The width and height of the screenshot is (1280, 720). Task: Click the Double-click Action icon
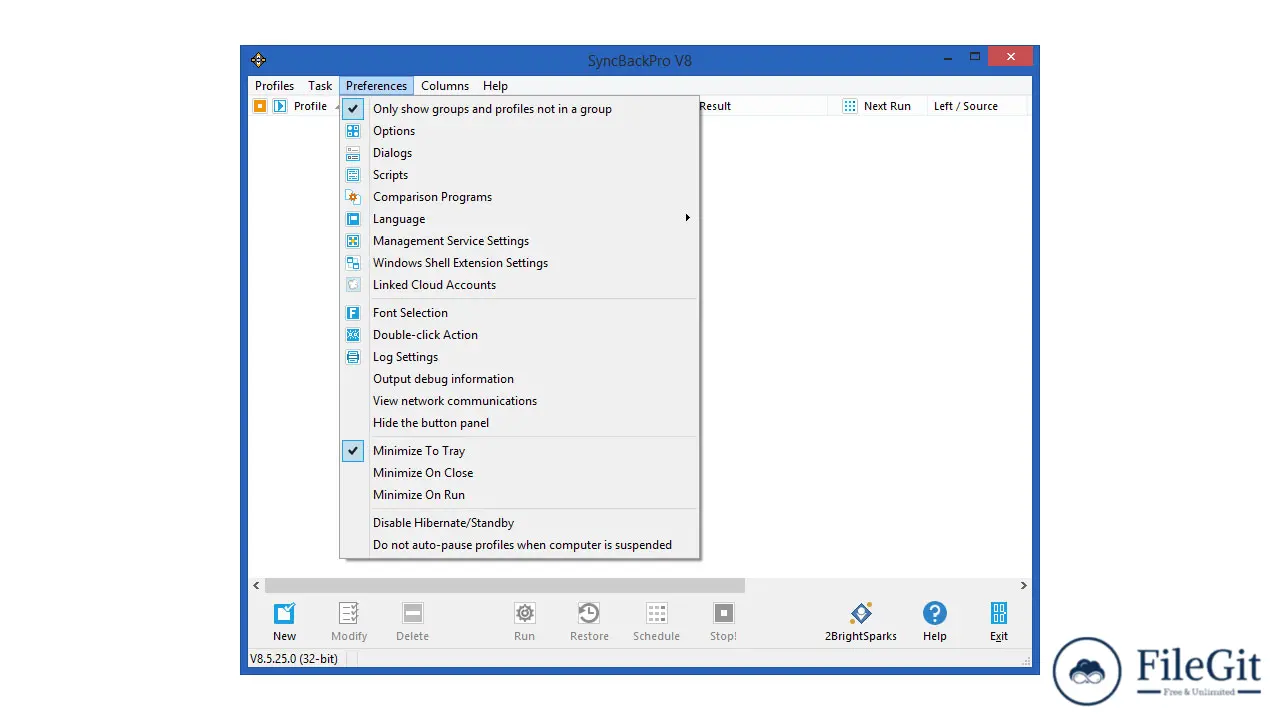tap(353, 335)
